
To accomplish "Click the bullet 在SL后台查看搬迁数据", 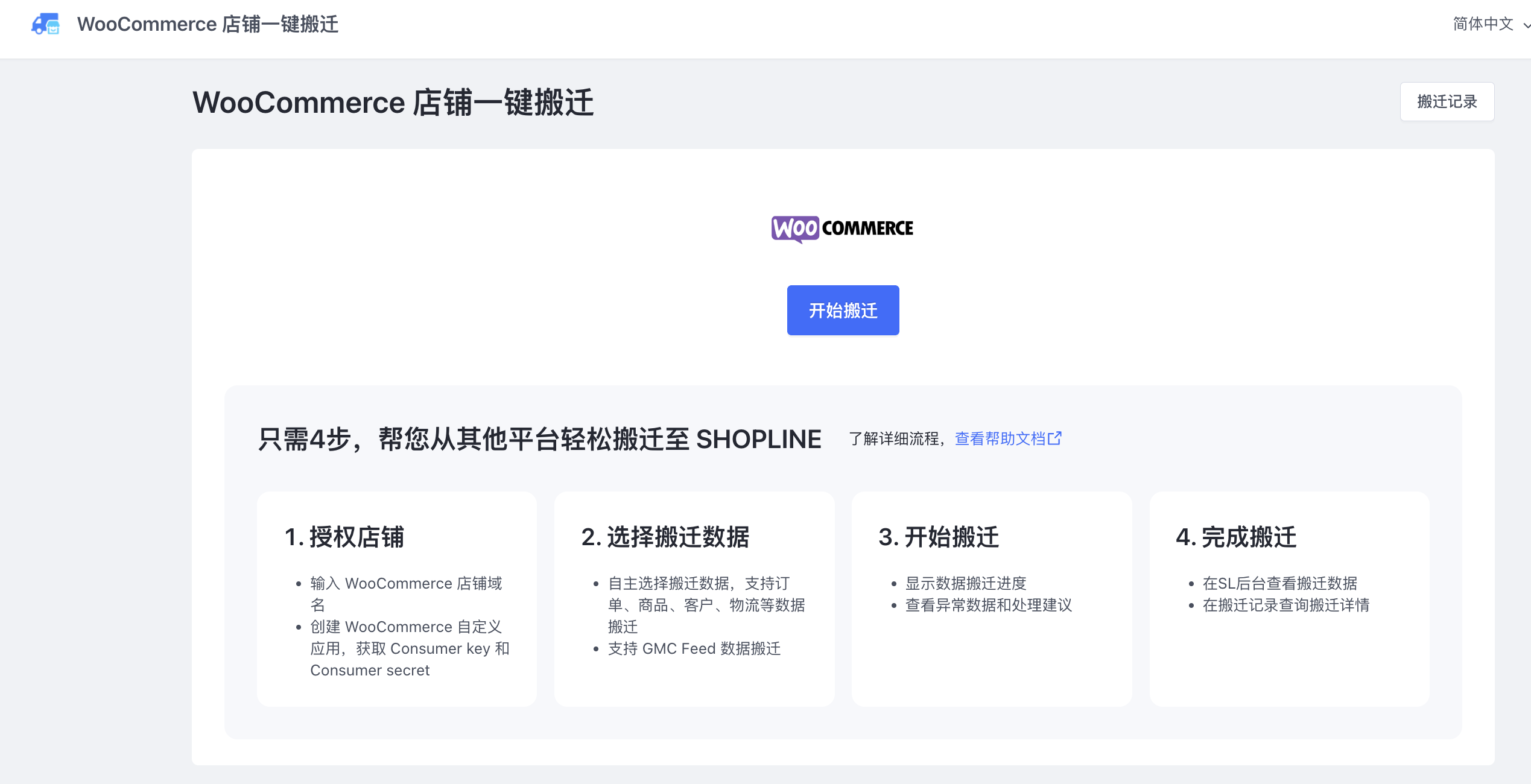I will pos(1280,583).
